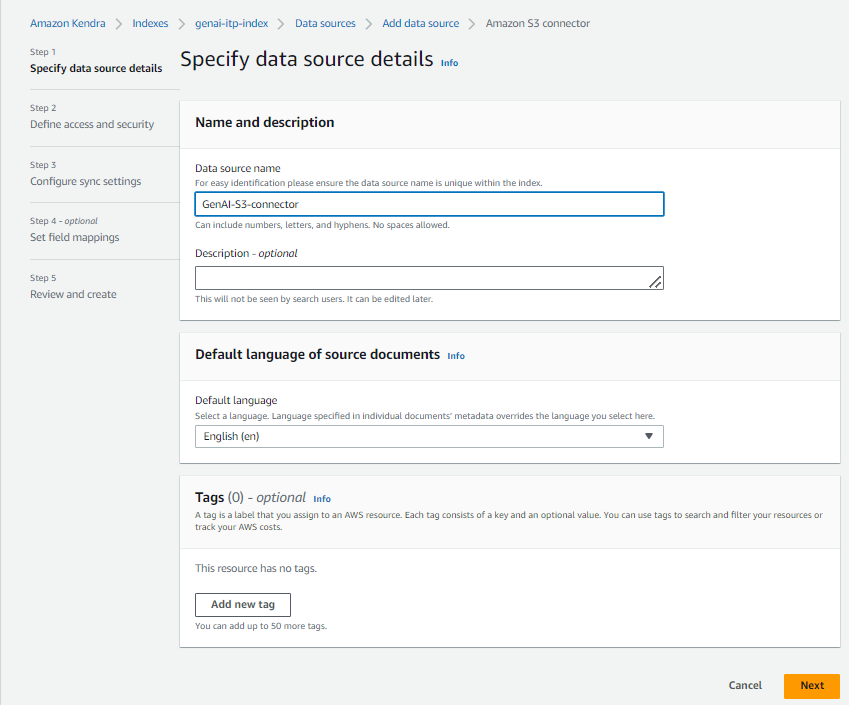The image size is (849, 705).
Task: Click the Description text area
Action: [420, 278]
